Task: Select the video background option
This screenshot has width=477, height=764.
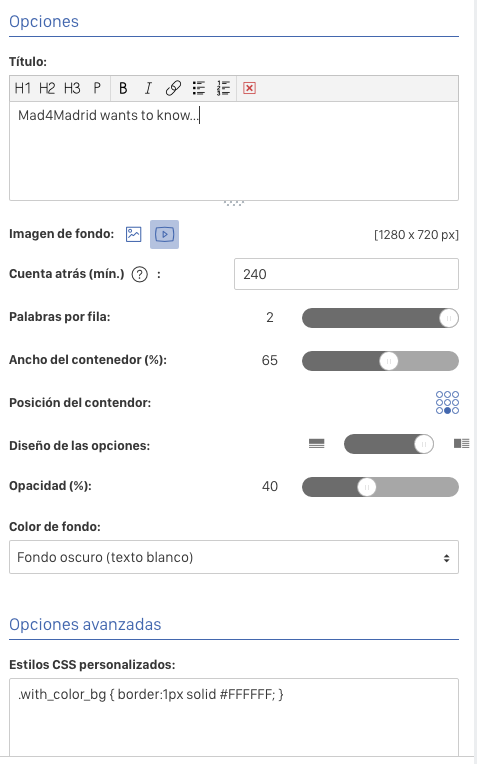Action: (x=164, y=234)
